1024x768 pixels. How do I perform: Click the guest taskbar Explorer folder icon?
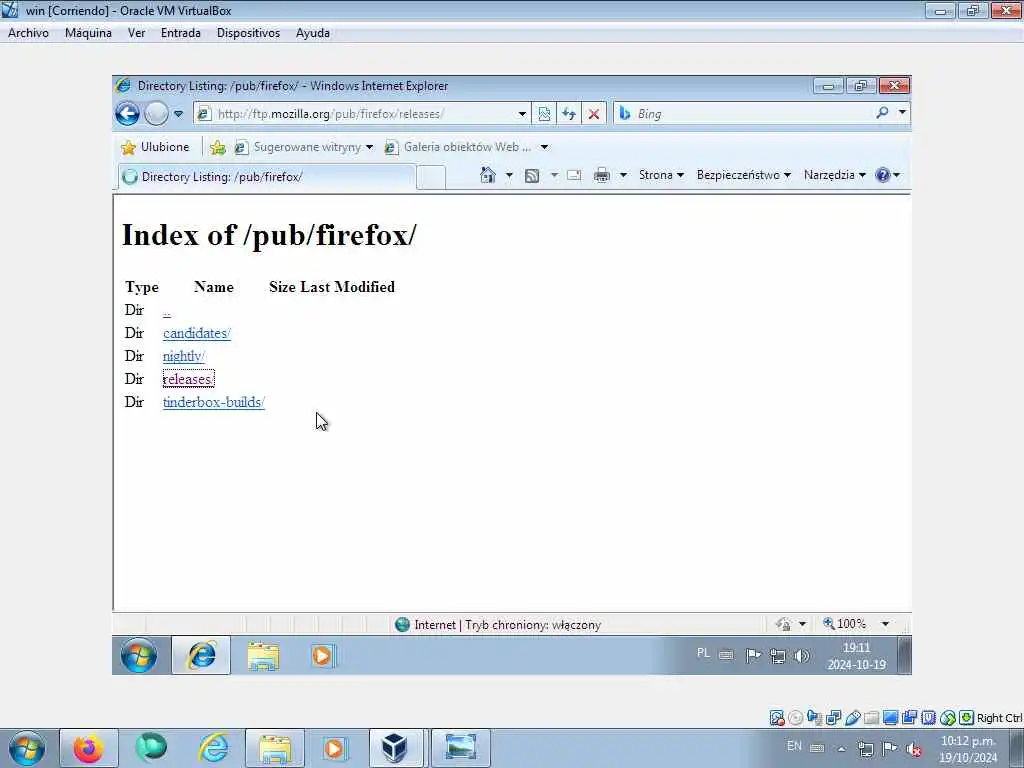(263, 656)
